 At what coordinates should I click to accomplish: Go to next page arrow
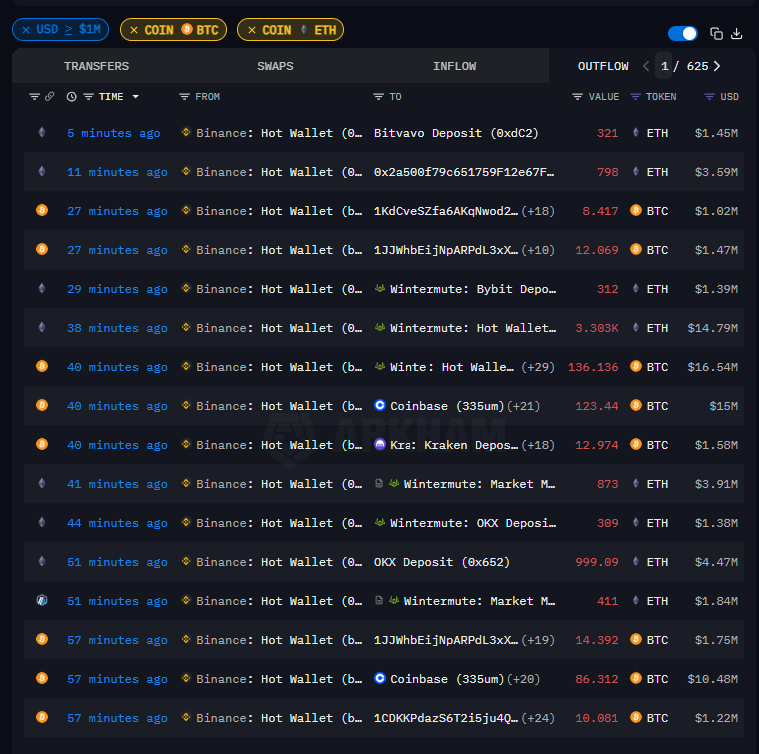click(717, 66)
